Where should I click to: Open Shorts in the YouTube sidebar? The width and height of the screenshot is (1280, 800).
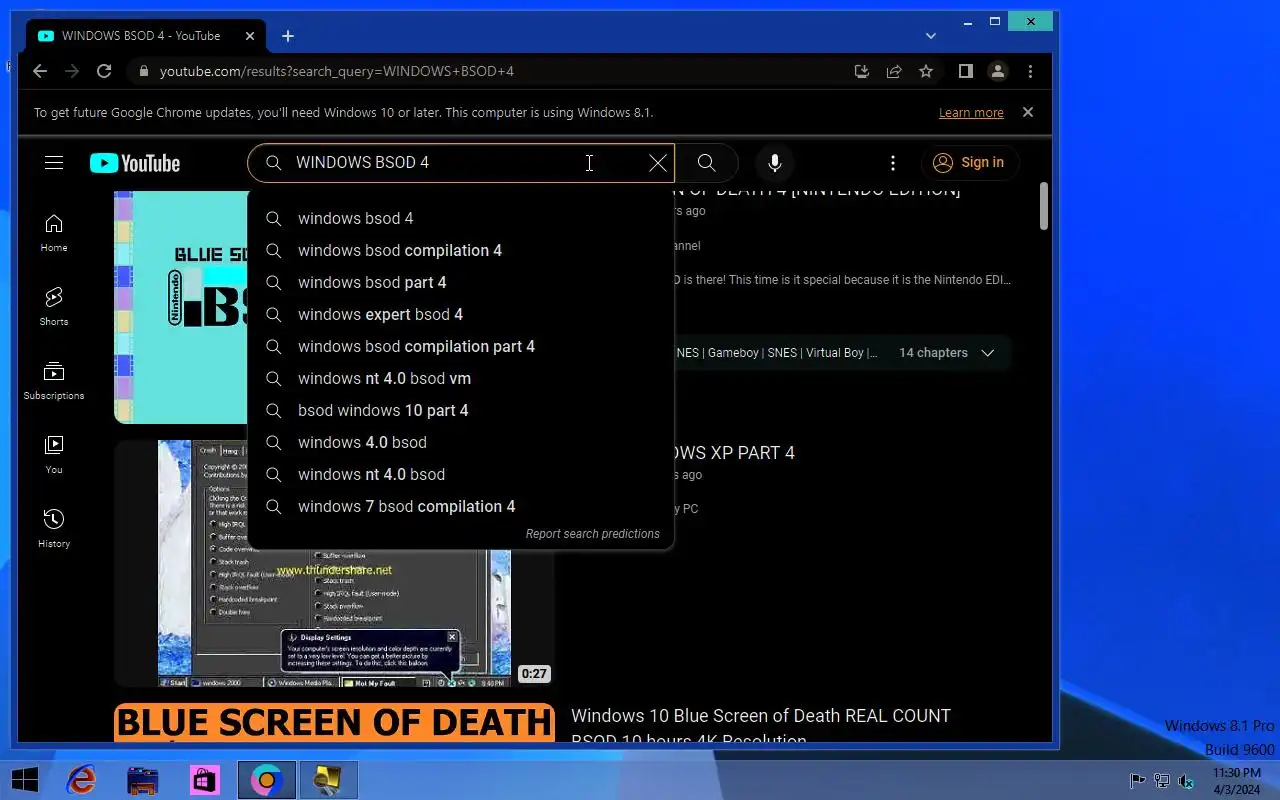(54, 306)
